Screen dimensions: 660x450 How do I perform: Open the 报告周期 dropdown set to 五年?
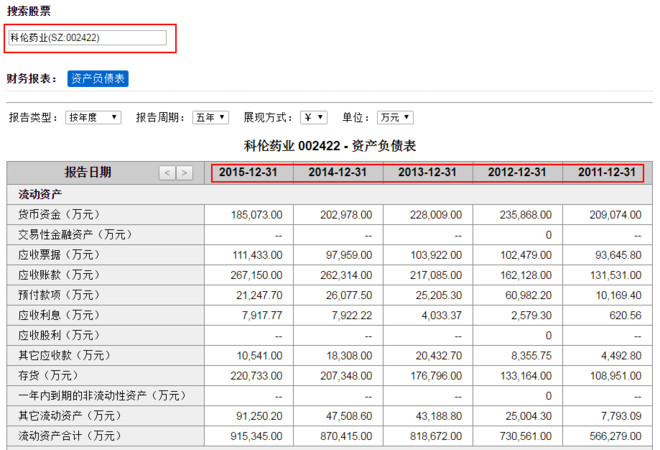(210, 117)
